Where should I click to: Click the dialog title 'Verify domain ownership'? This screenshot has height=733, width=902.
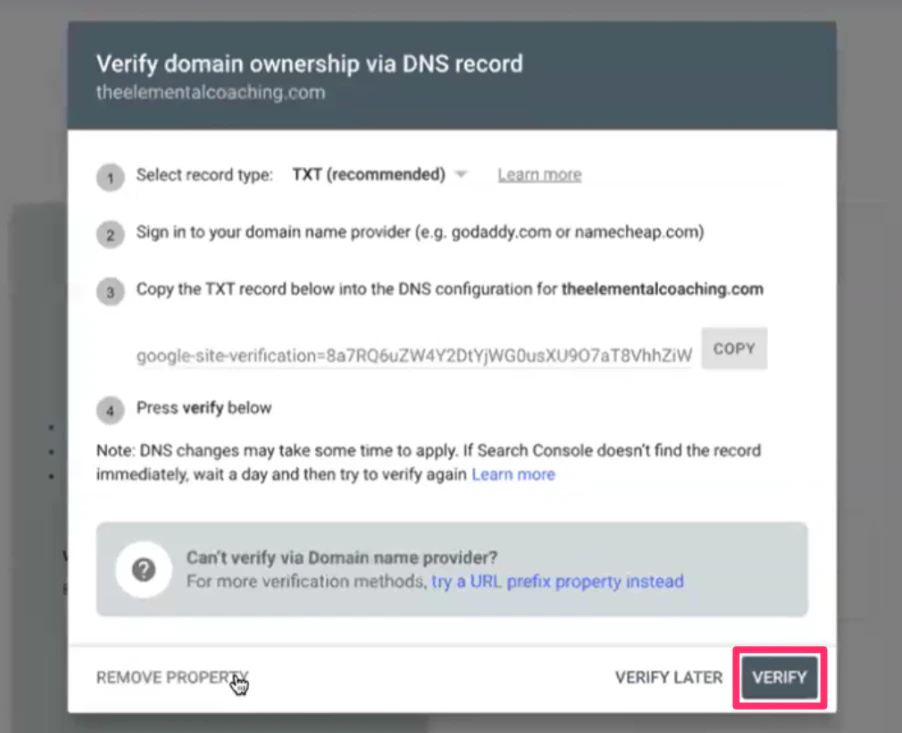tap(308, 63)
